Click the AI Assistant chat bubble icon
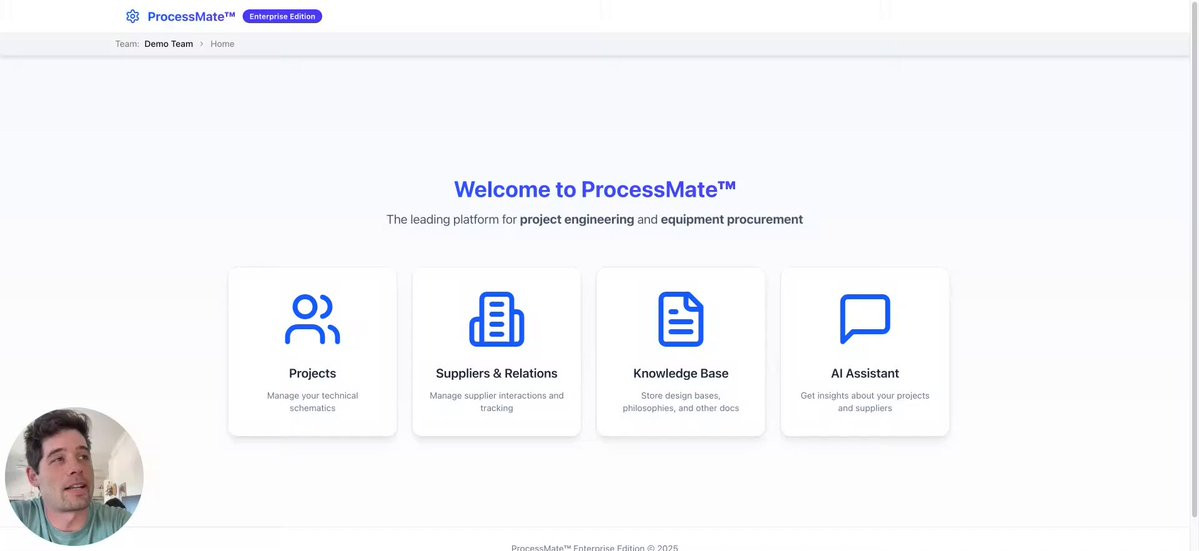The image size is (1199, 551). (x=865, y=319)
